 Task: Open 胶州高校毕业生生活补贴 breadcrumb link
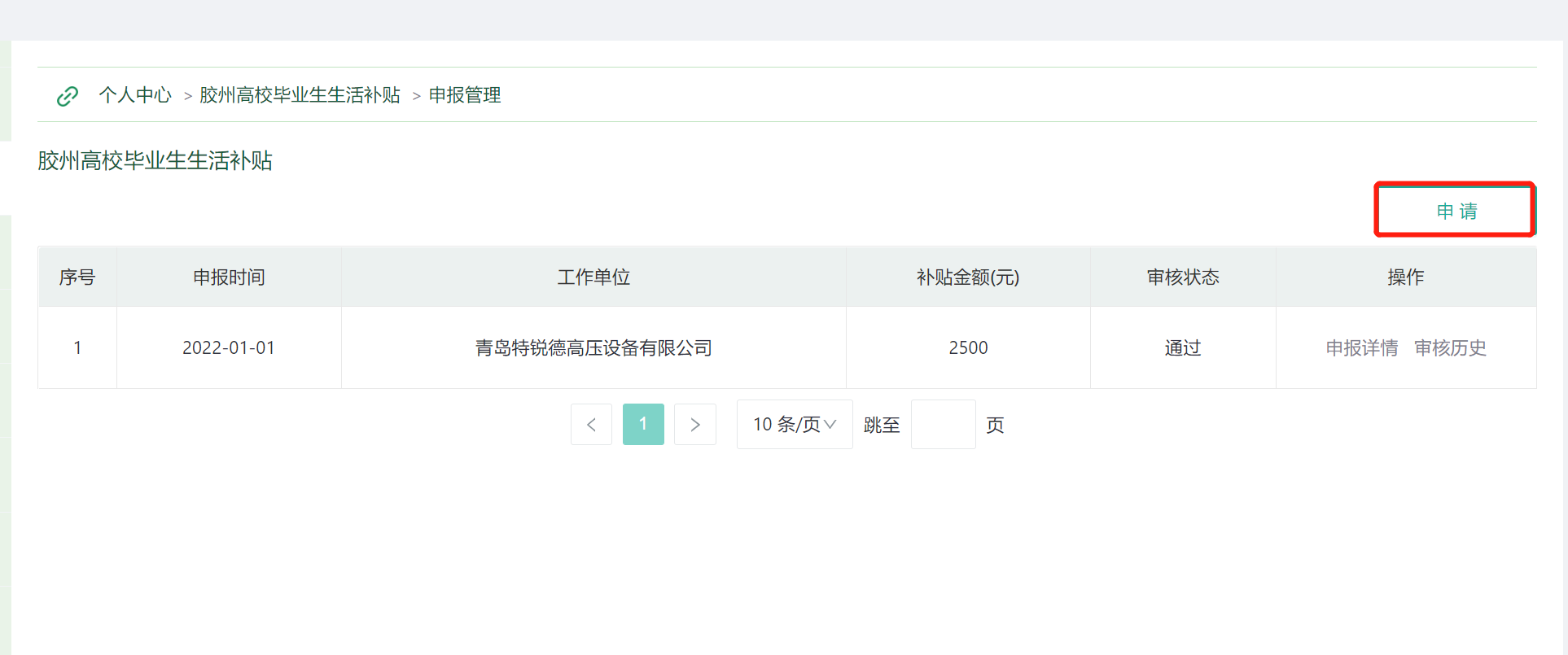(x=300, y=95)
